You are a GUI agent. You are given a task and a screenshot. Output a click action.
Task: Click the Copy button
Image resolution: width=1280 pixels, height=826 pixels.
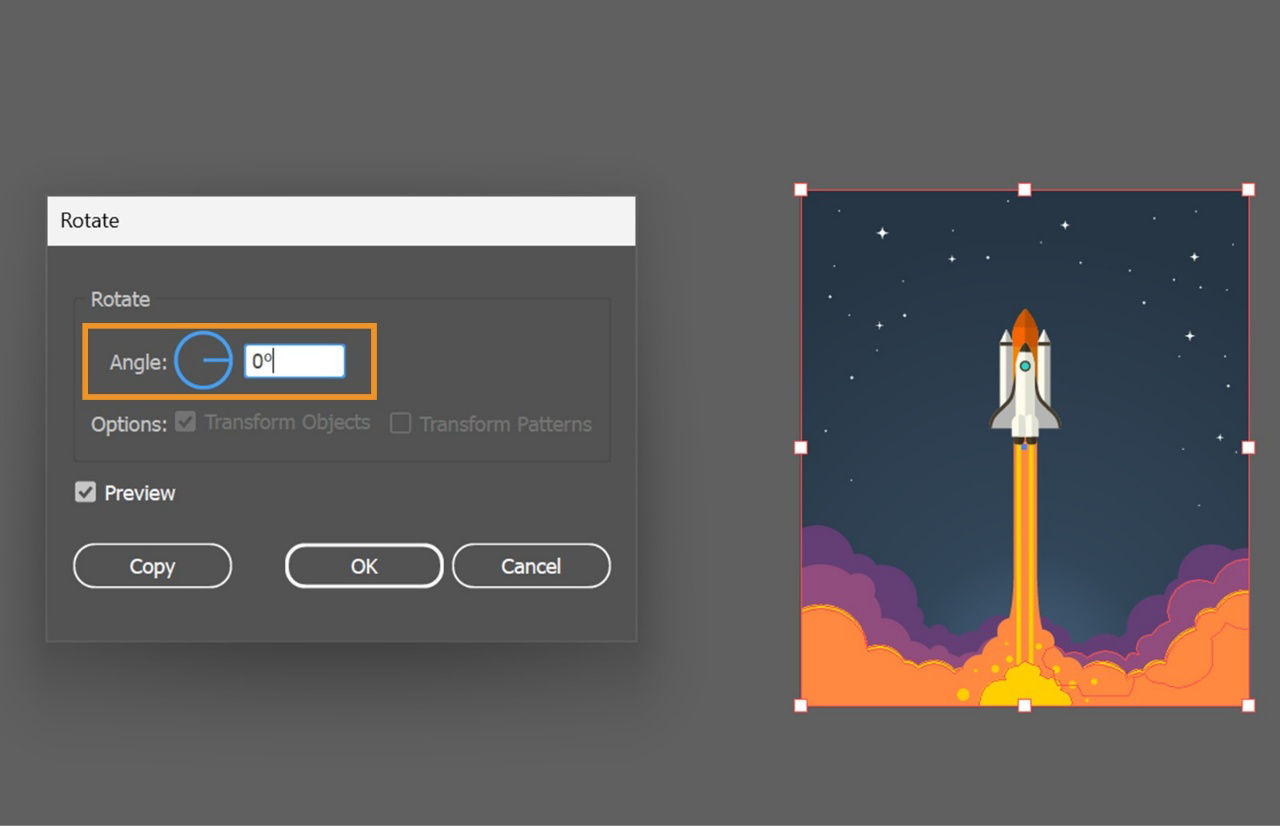tap(152, 565)
